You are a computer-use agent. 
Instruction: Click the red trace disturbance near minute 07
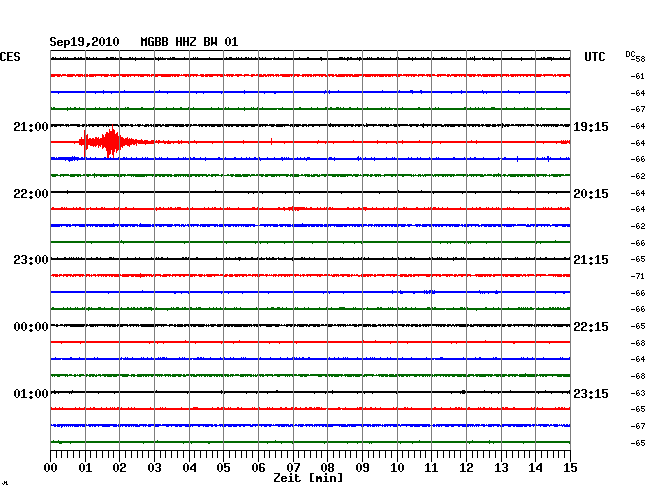click(x=295, y=208)
